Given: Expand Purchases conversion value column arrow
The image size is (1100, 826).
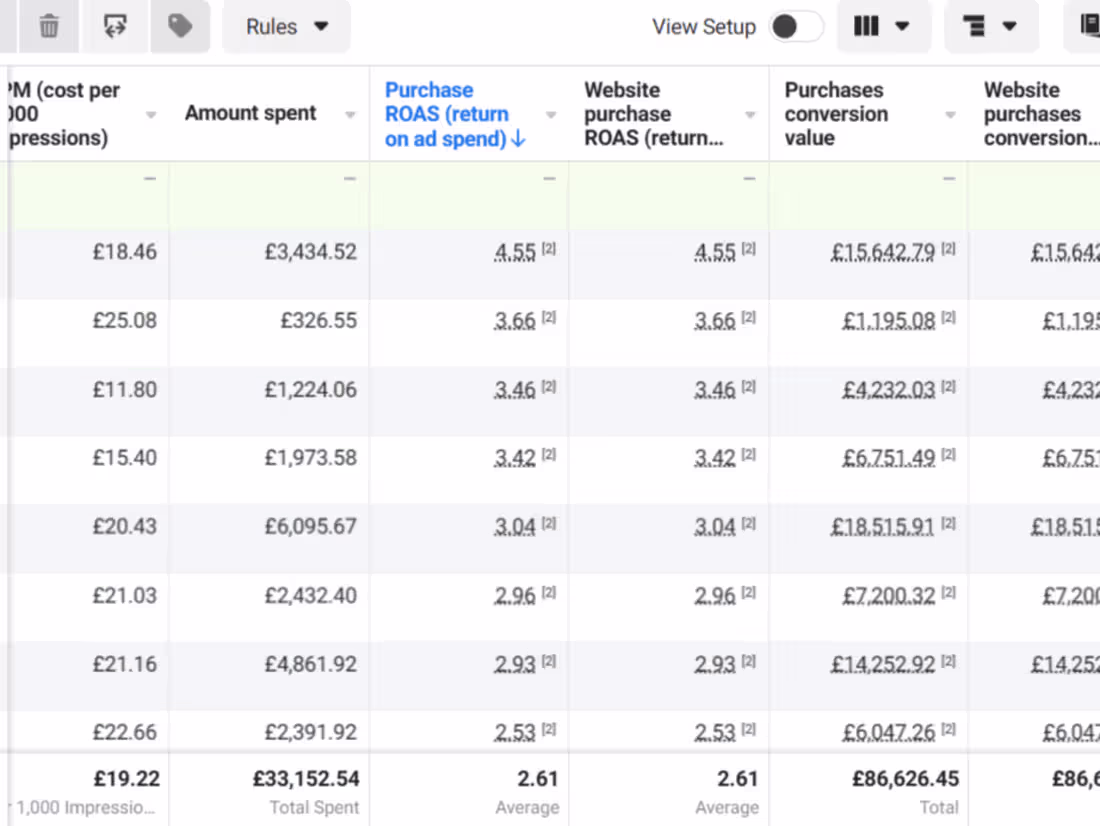Looking at the screenshot, I should (x=950, y=114).
